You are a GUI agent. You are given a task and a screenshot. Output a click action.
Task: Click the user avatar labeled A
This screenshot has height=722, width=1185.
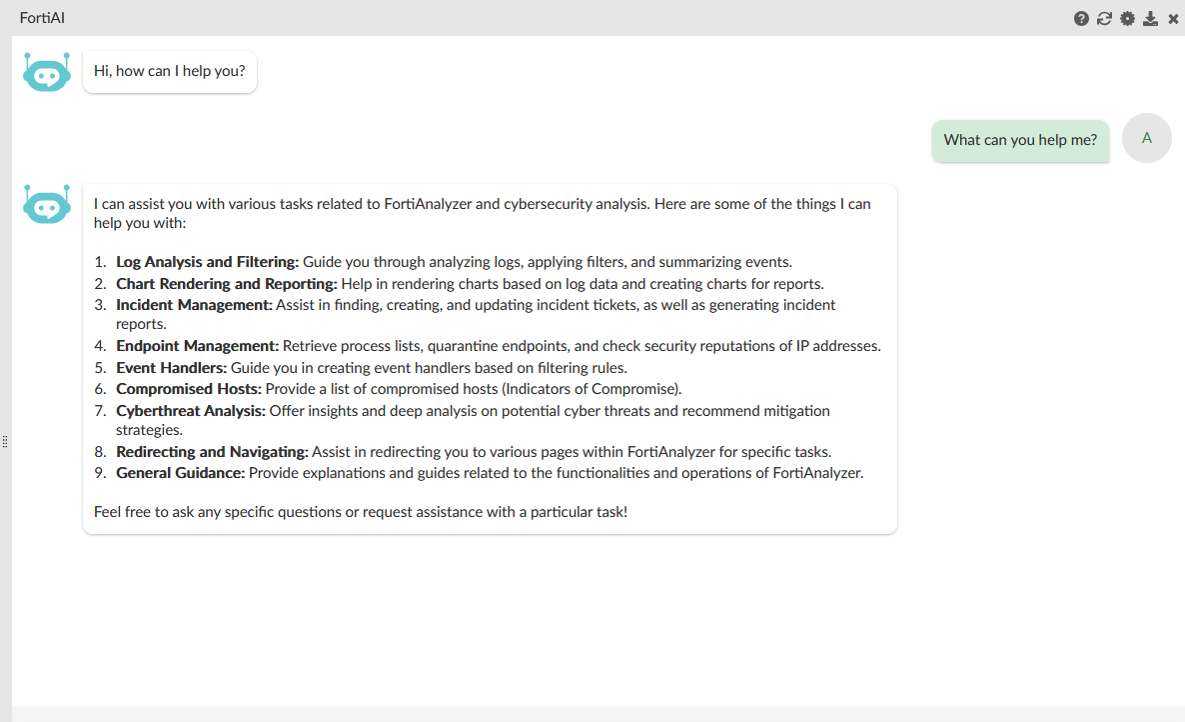[1147, 138]
